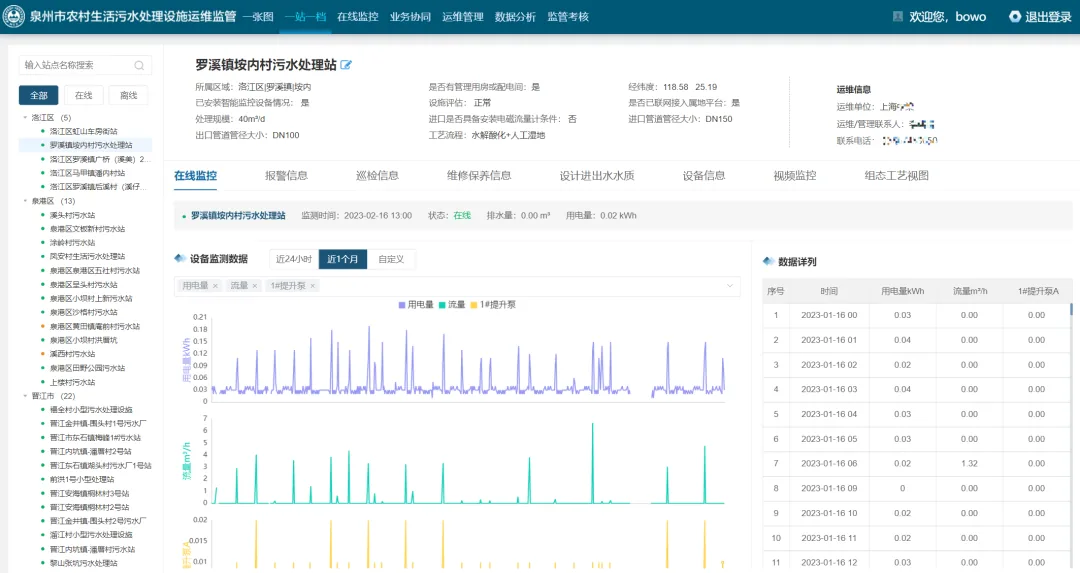Click table cell 2023-01-16 06
Viewport: 1080px width, 573px height.
(x=829, y=463)
